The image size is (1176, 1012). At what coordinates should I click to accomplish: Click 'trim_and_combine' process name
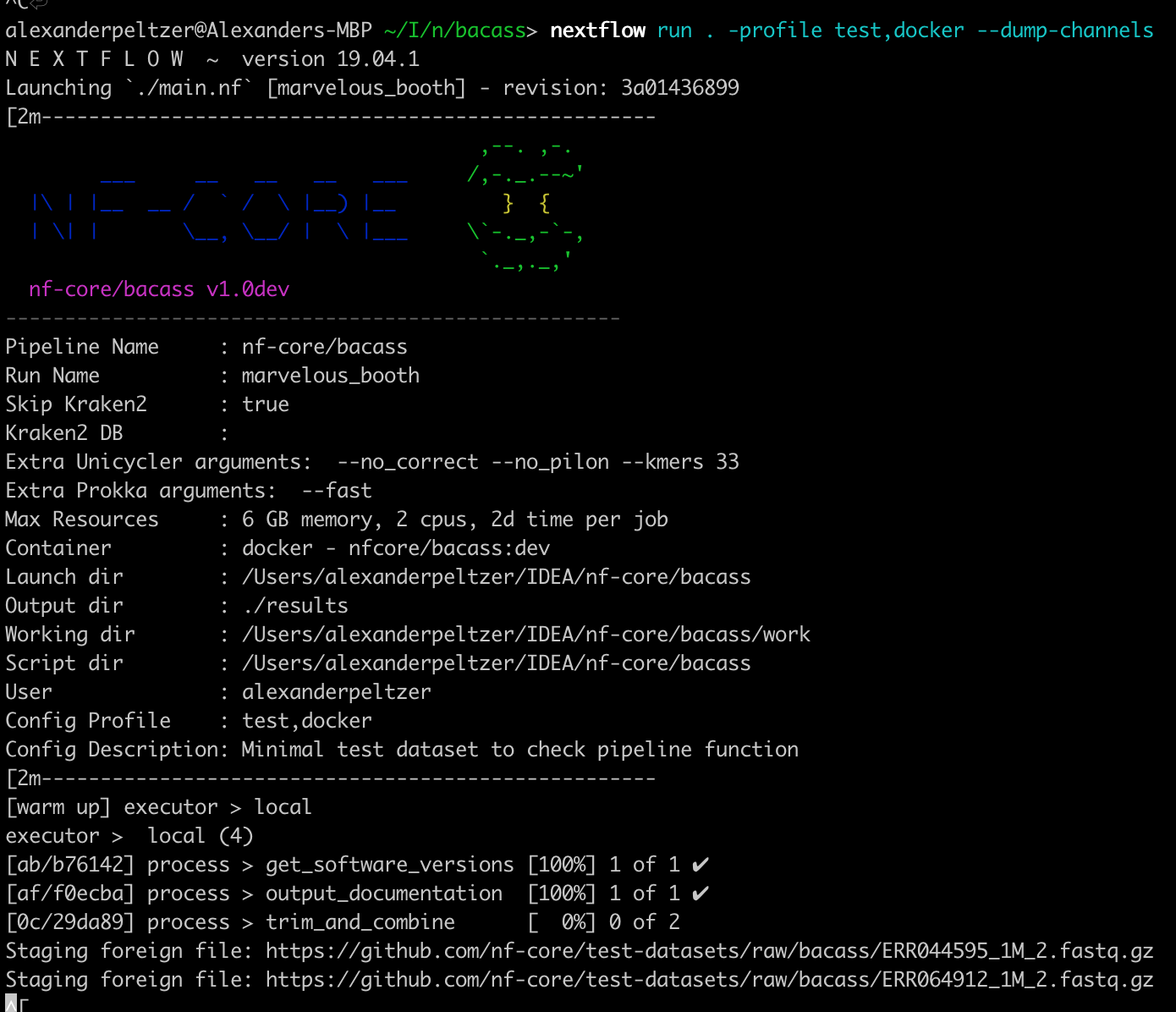pos(360,922)
